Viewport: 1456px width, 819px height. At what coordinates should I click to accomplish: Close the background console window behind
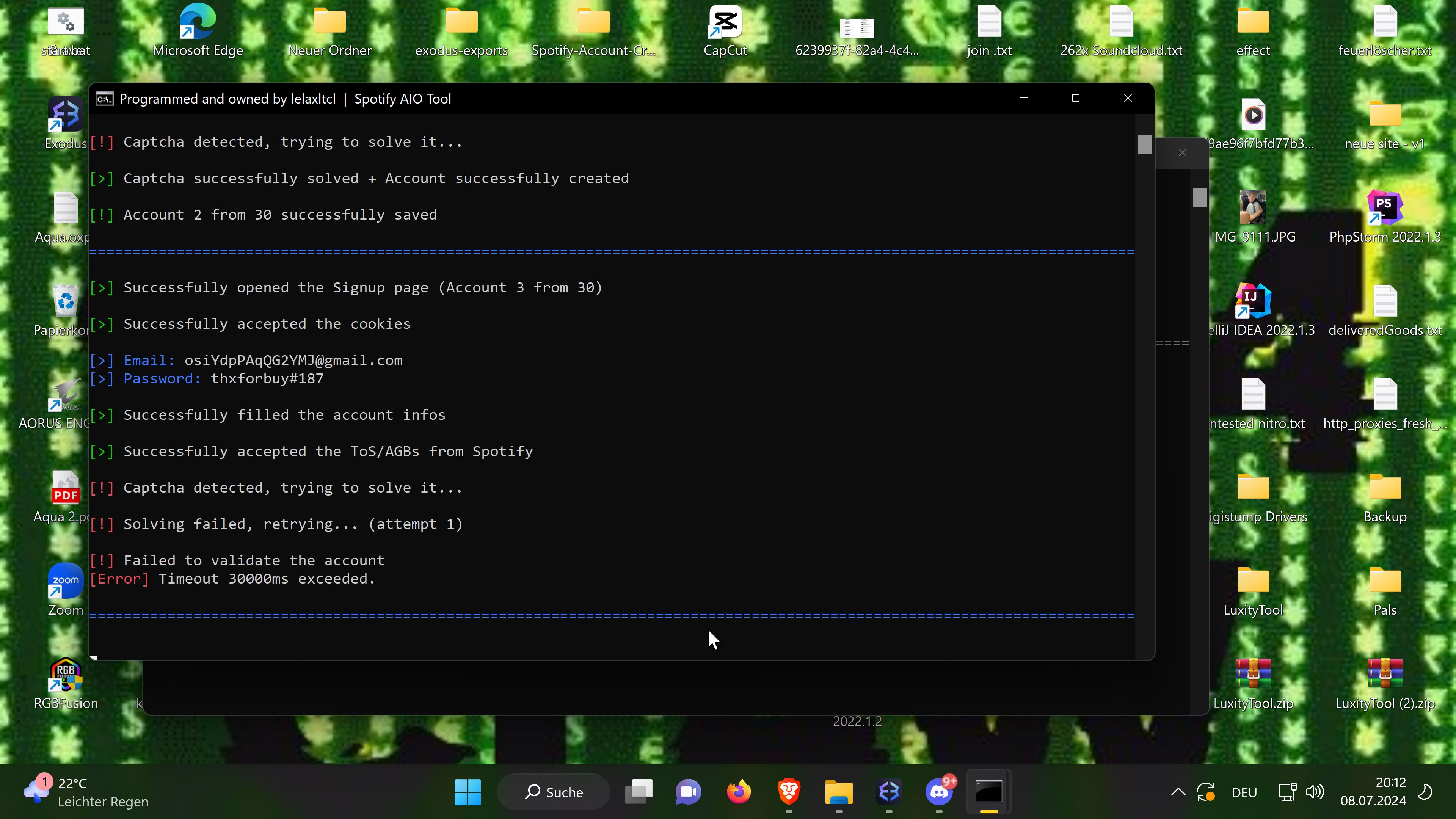pos(1183,152)
